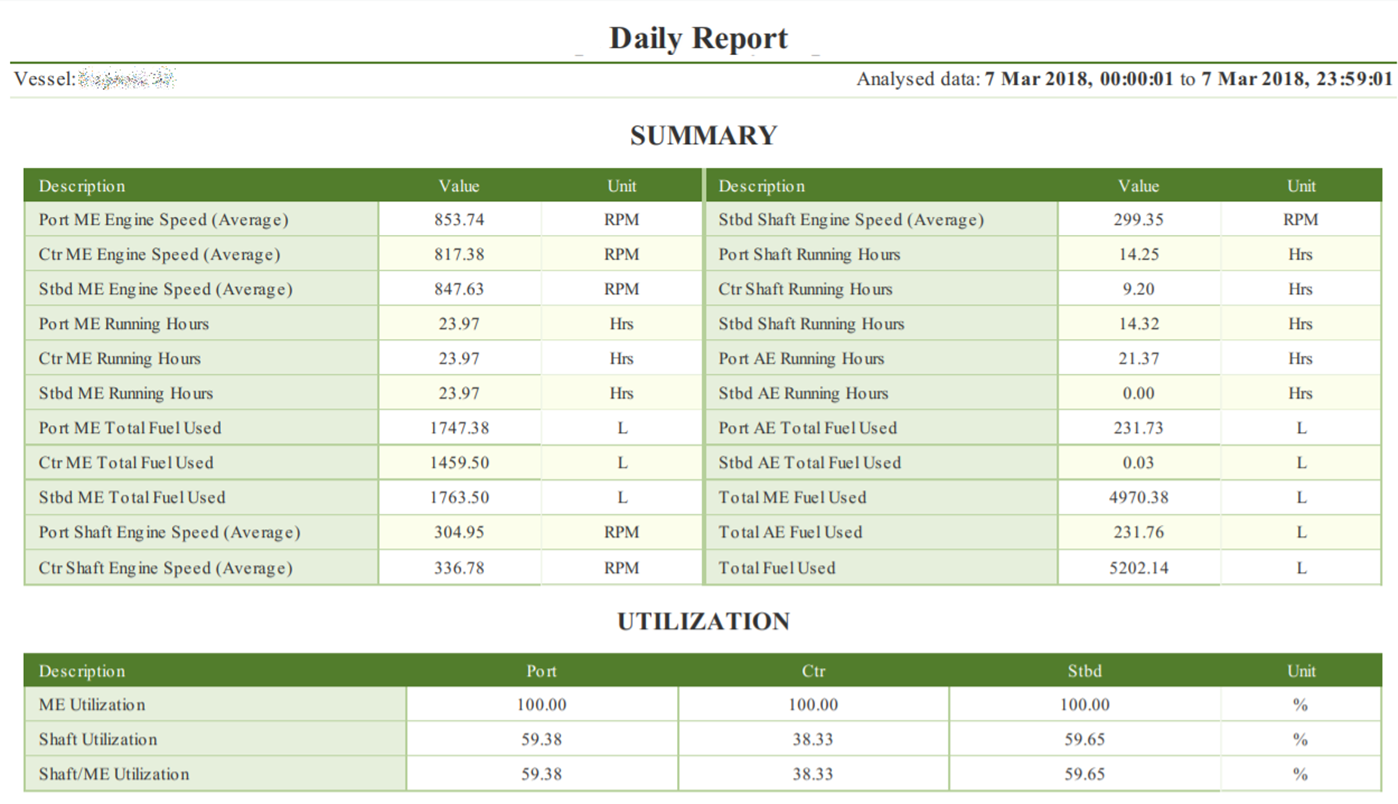Click the SUMMARY section heading
Image resolution: width=1398 pixels, height=804 pixels.
coord(703,135)
